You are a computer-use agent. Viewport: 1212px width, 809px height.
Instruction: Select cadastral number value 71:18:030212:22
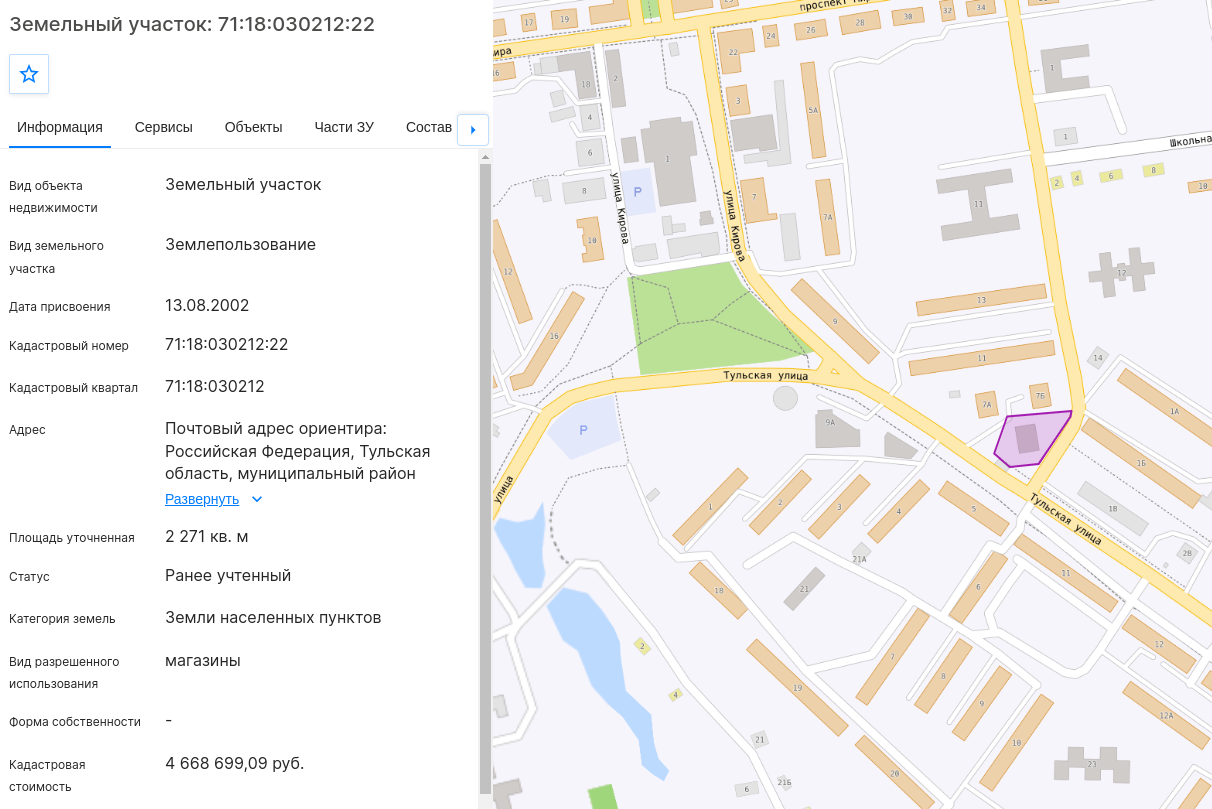pyautogui.click(x=227, y=345)
